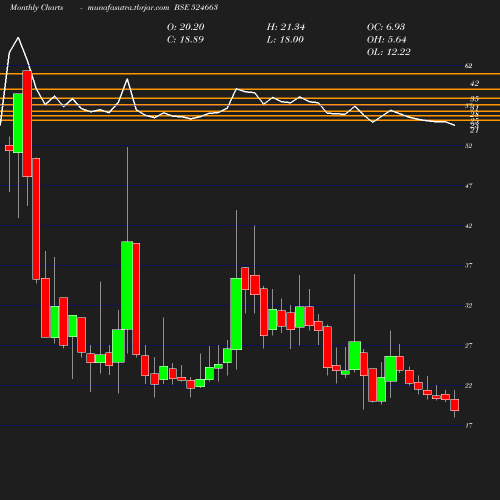Click the "52" price axis label
The height and width of the screenshot is (500, 500).
tap(469, 146)
